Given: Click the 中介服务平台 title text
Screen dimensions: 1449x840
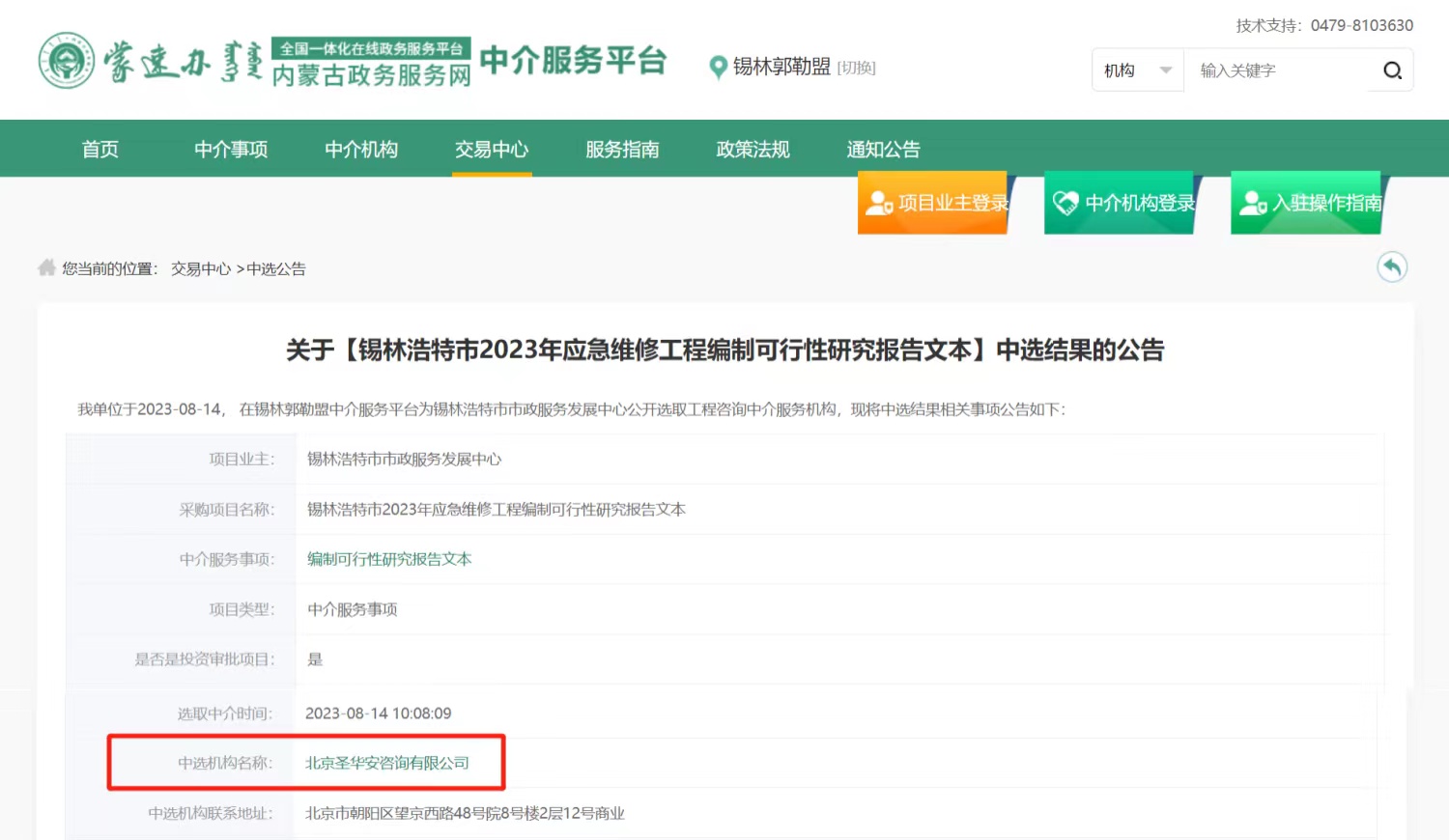Looking at the screenshot, I should pyautogui.click(x=574, y=60).
